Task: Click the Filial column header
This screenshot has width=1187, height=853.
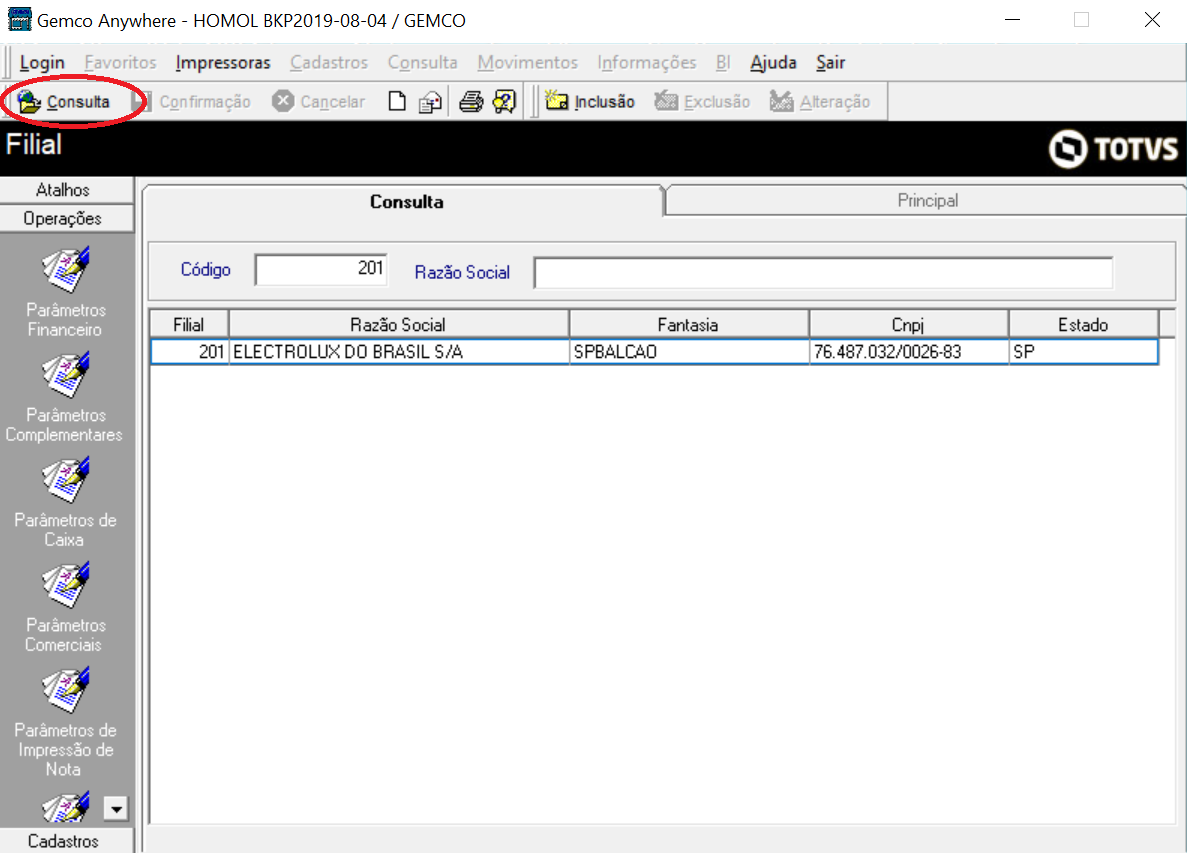Action: (x=189, y=325)
